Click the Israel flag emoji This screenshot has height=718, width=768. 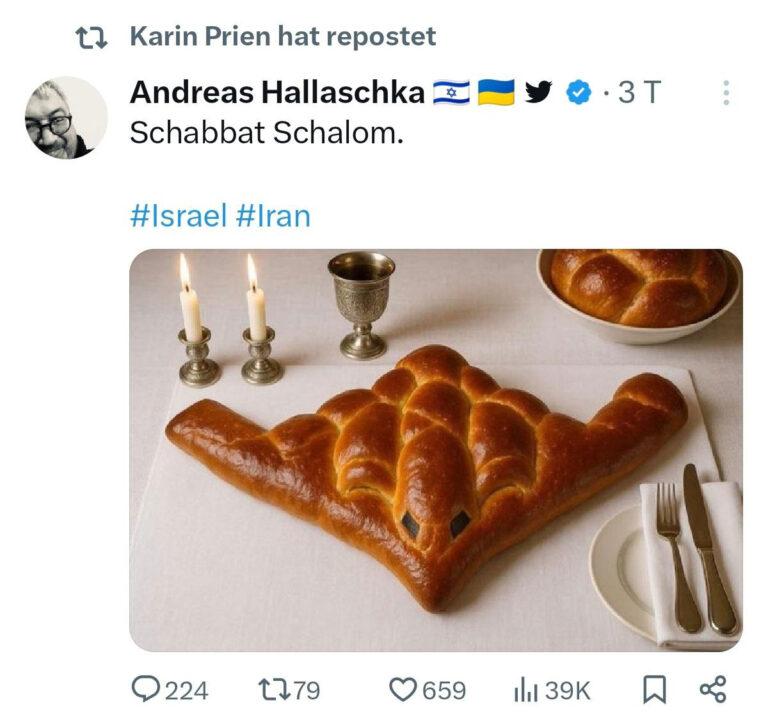(x=451, y=93)
